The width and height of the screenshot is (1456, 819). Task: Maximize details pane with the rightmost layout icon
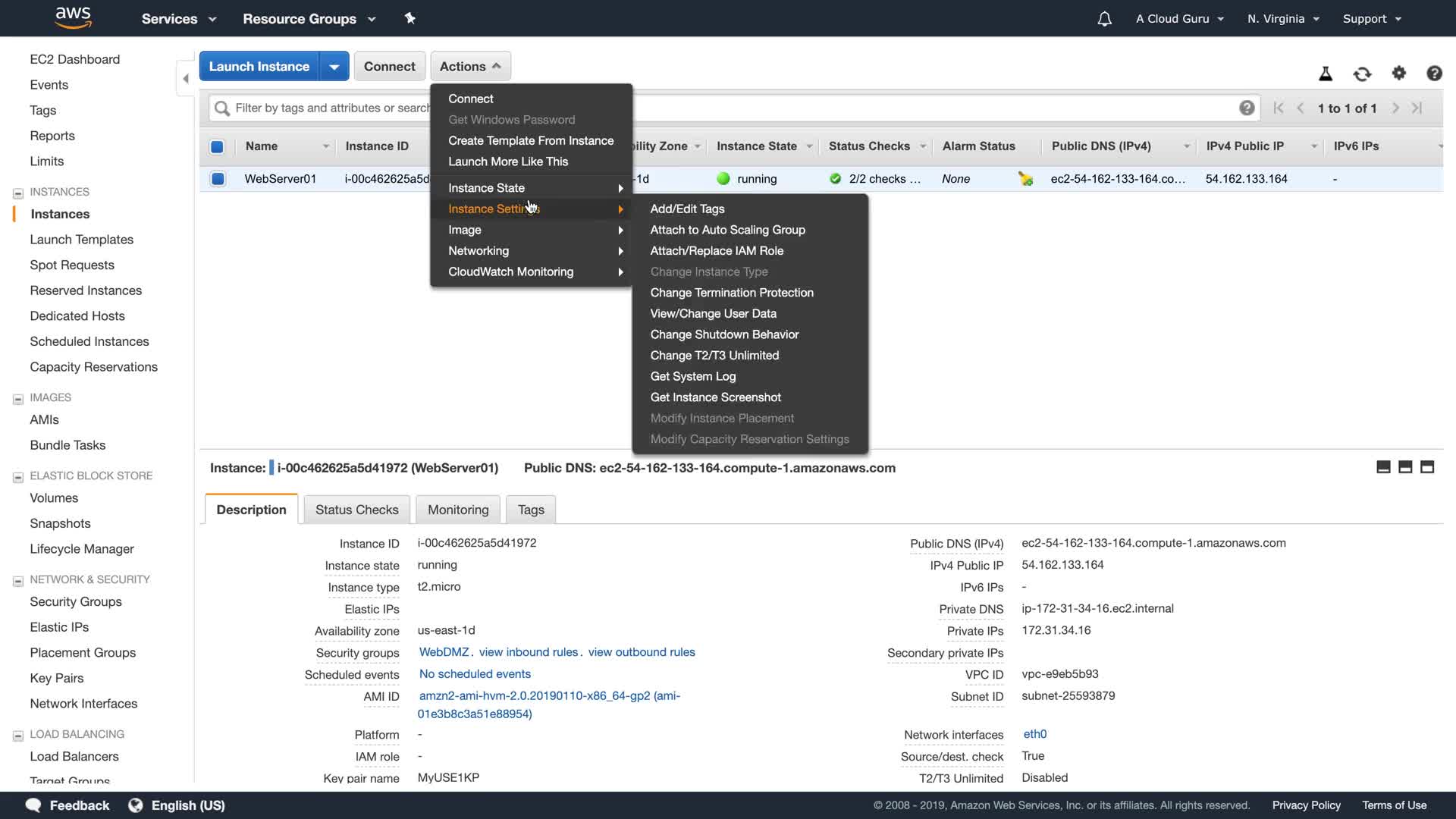pos(1426,467)
